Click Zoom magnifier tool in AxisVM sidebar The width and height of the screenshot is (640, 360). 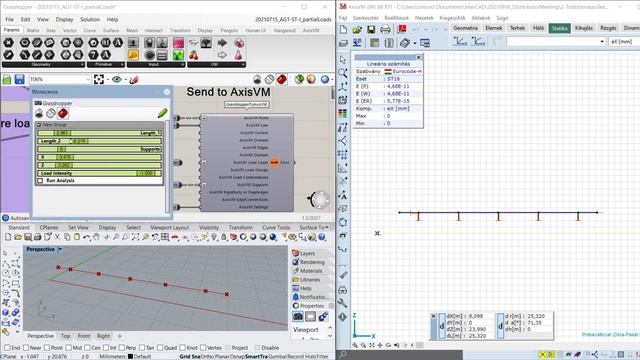pos(342,73)
